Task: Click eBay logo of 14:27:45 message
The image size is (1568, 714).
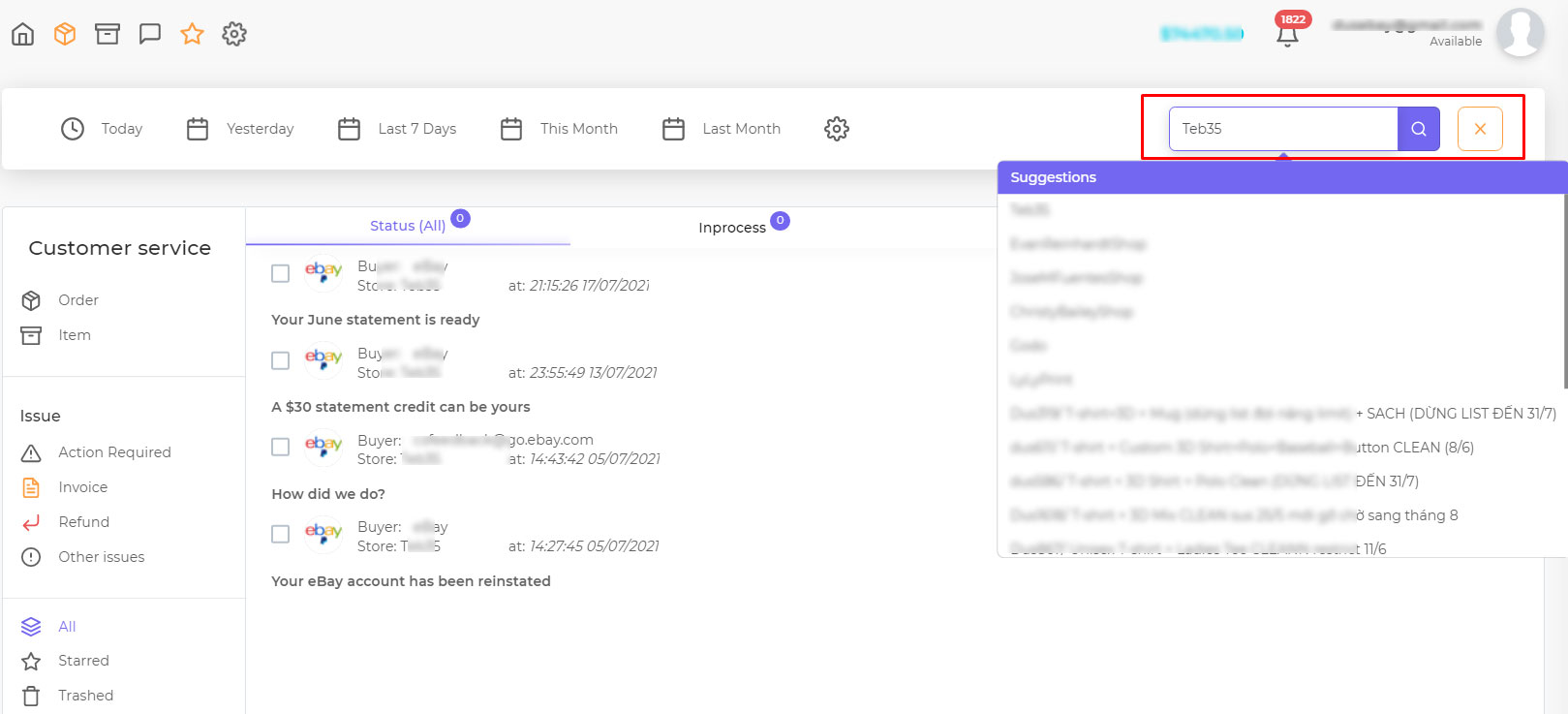Action: tap(323, 534)
